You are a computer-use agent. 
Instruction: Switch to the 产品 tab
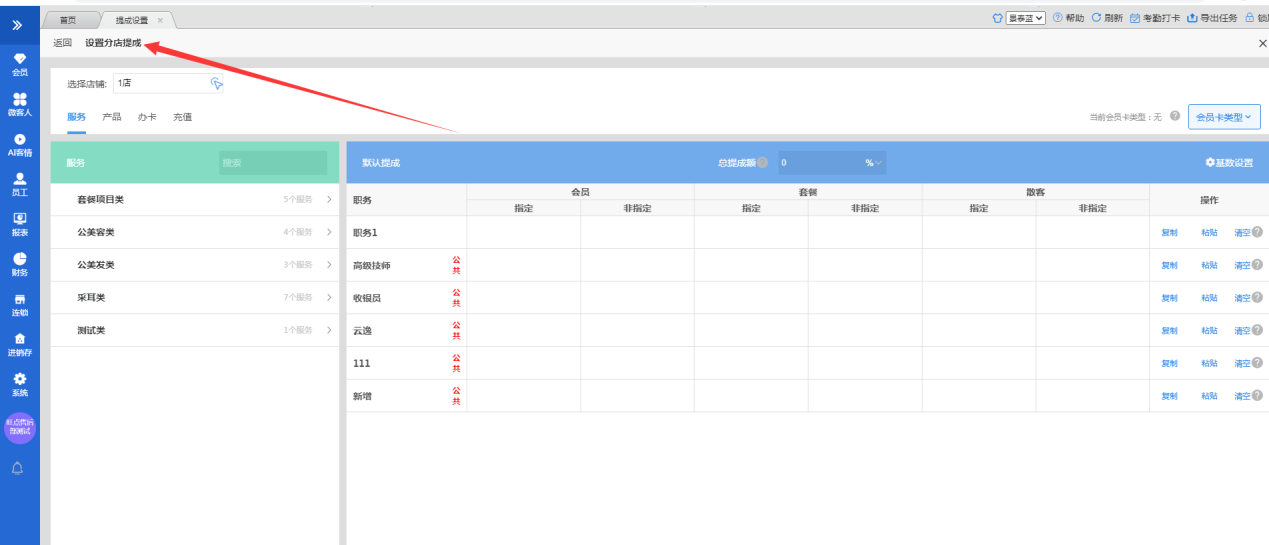click(x=112, y=117)
